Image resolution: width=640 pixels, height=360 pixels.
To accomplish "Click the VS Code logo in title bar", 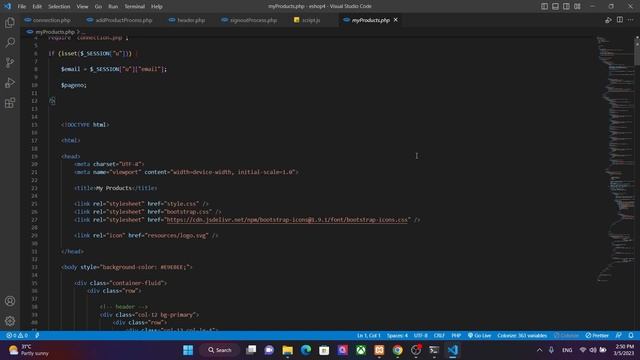I will (x=7, y=6).
